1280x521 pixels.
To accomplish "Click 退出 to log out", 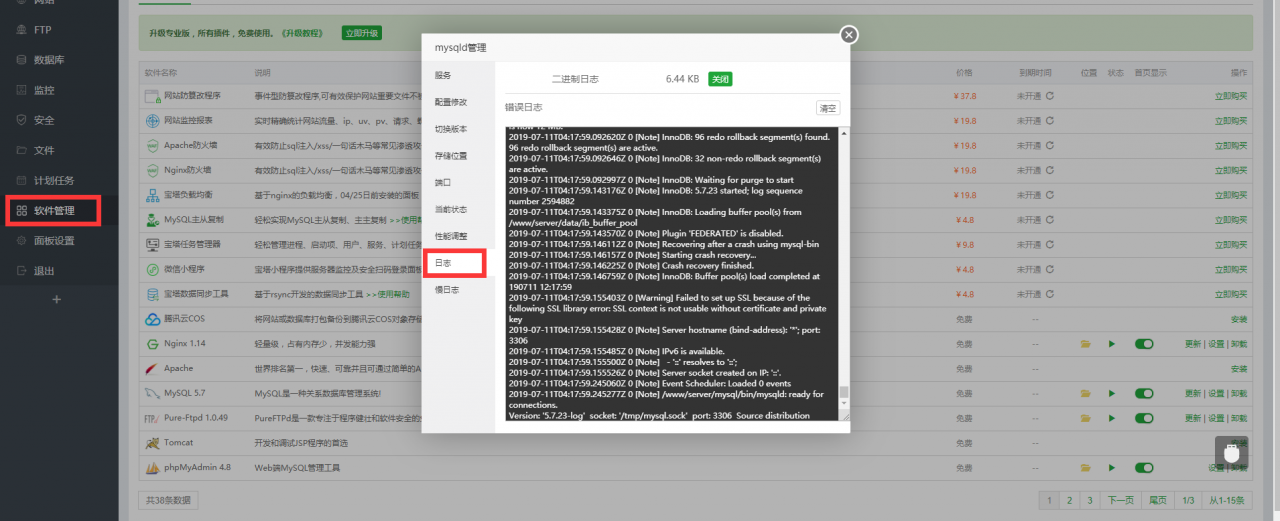I will (44, 271).
